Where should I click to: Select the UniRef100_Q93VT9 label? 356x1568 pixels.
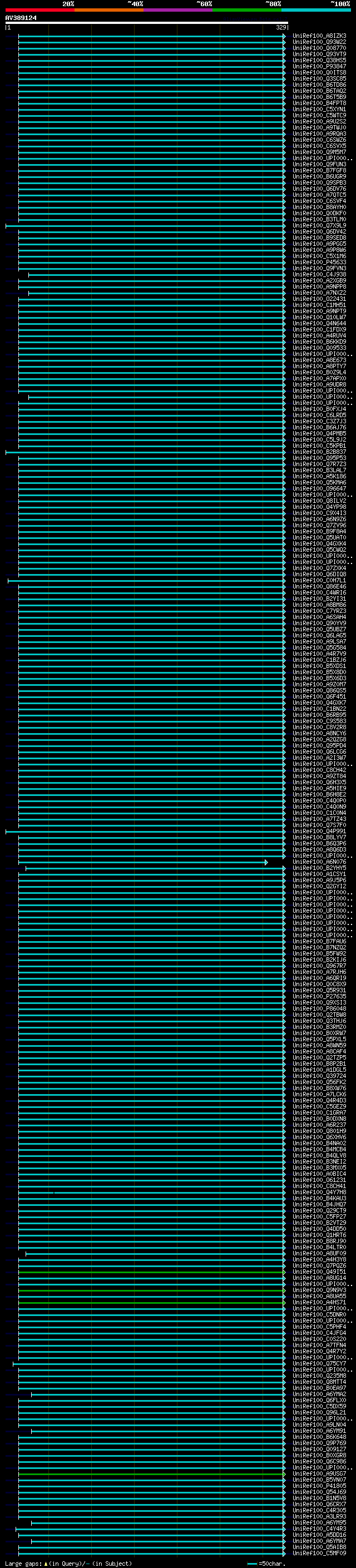[319, 54]
